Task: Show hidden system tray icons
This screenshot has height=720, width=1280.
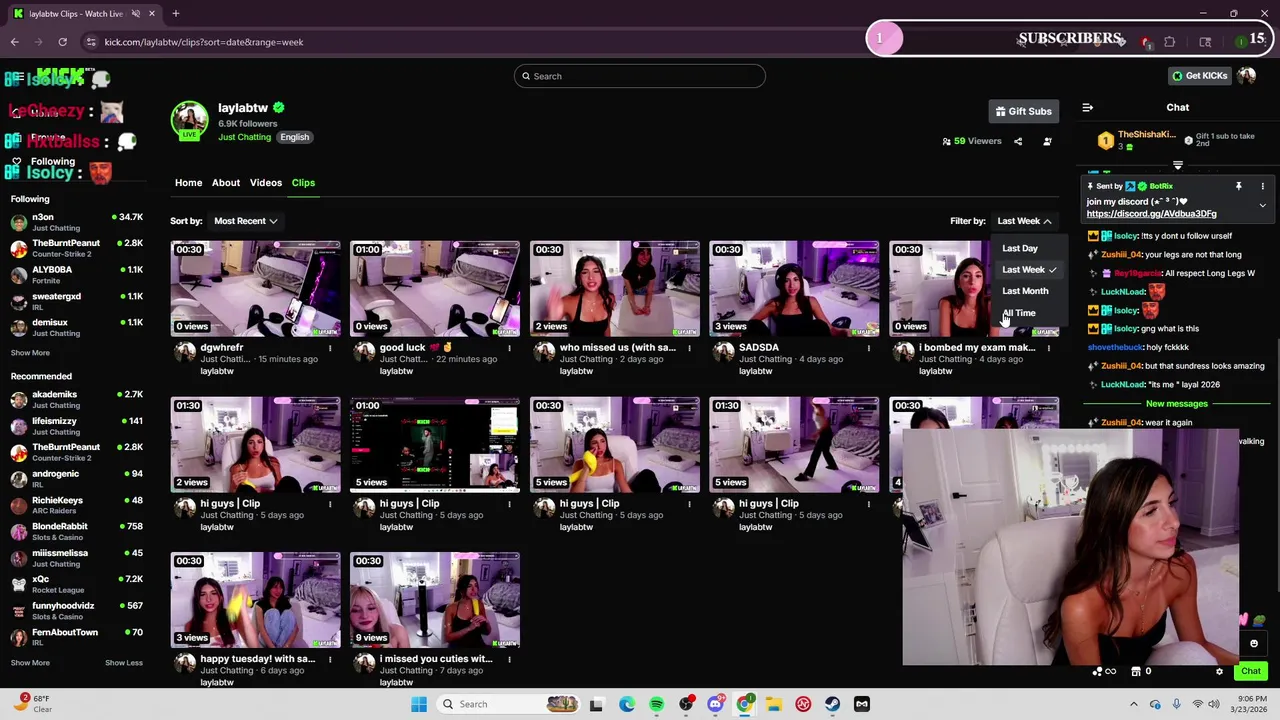Action: [x=1133, y=704]
